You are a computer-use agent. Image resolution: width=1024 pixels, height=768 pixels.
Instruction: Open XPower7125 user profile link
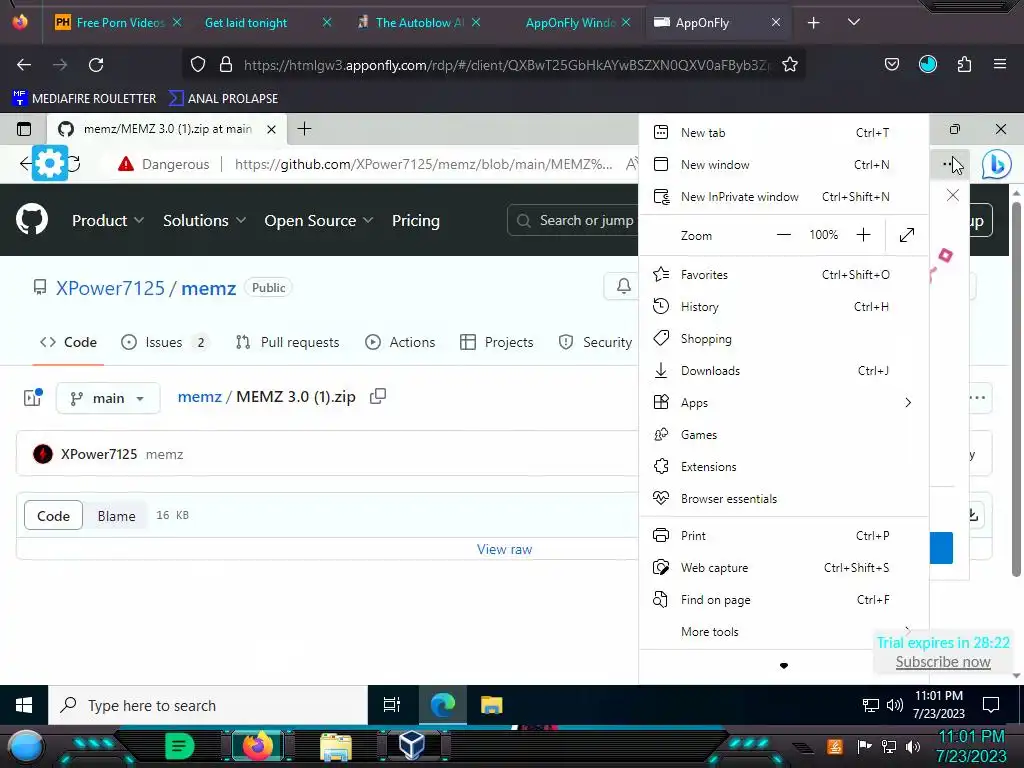click(110, 288)
